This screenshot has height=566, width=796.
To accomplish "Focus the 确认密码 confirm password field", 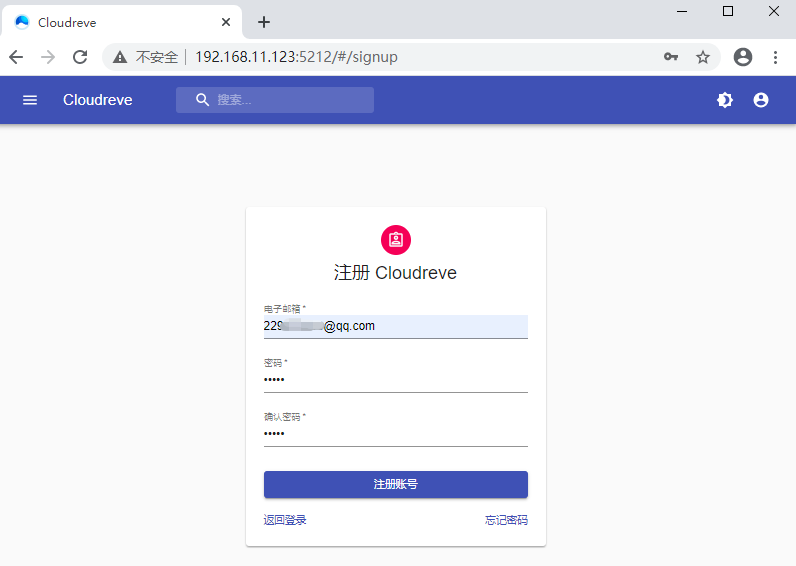I will click(x=395, y=434).
